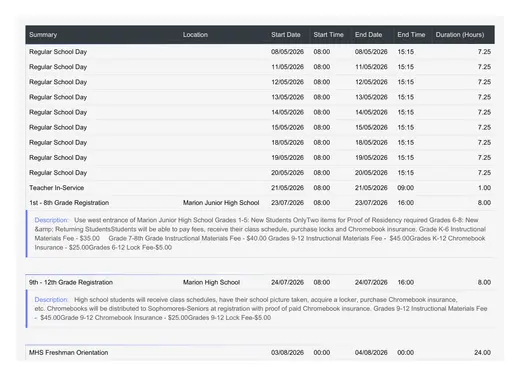Screen dimensions: 520x368
Task: Click the End Time column header
Action: (411, 35)
